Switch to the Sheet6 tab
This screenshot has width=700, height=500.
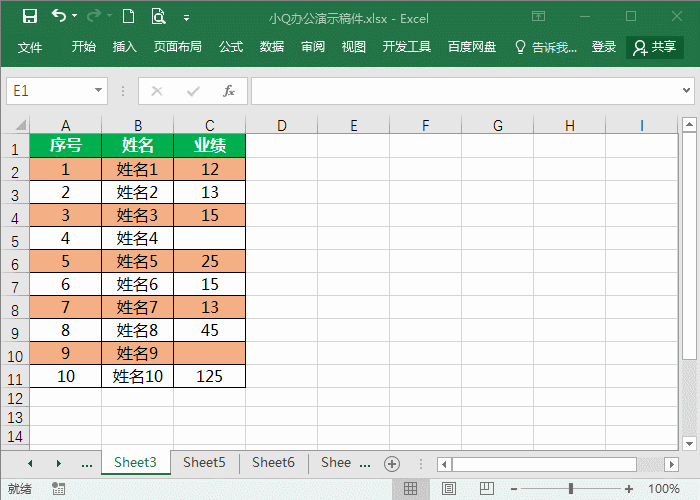pyautogui.click(x=273, y=462)
